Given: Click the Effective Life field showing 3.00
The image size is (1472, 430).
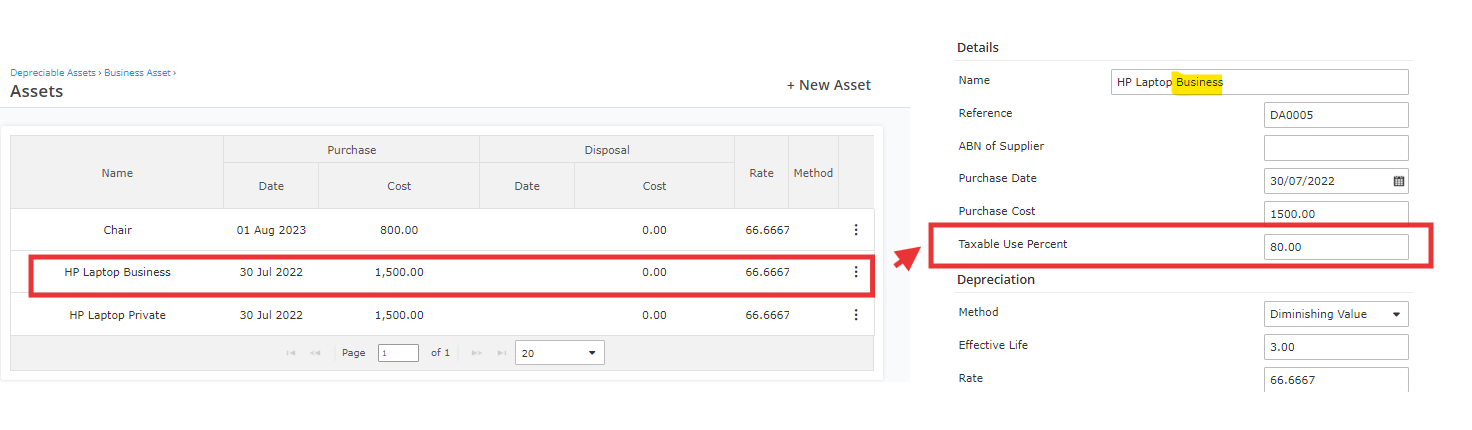Looking at the screenshot, I should [1336, 347].
